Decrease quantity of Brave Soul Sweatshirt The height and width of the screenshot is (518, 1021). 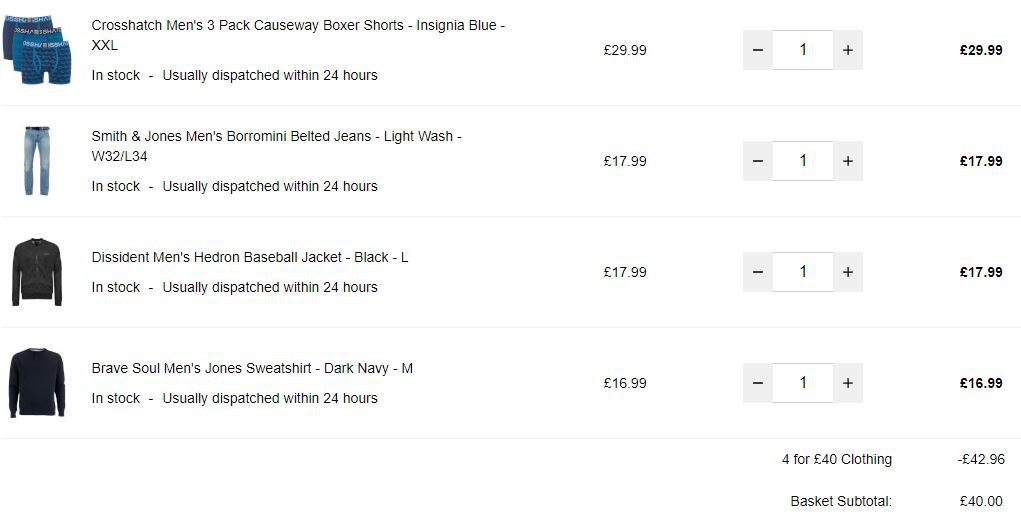pyautogui.click(x=757, y=383)
